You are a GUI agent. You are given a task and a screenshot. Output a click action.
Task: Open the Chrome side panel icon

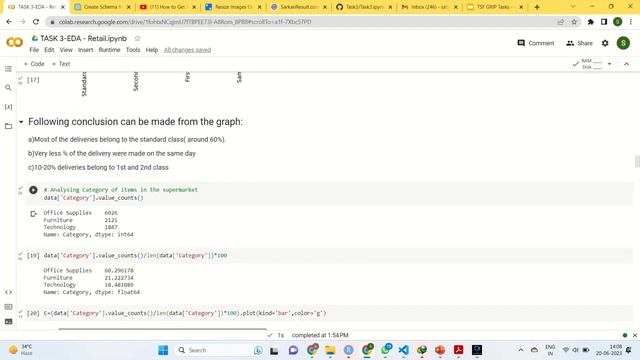(604, 22)
